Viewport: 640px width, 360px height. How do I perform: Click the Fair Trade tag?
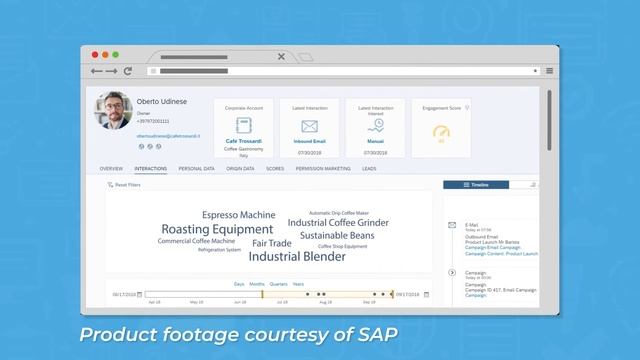click(x=272, y=243)
